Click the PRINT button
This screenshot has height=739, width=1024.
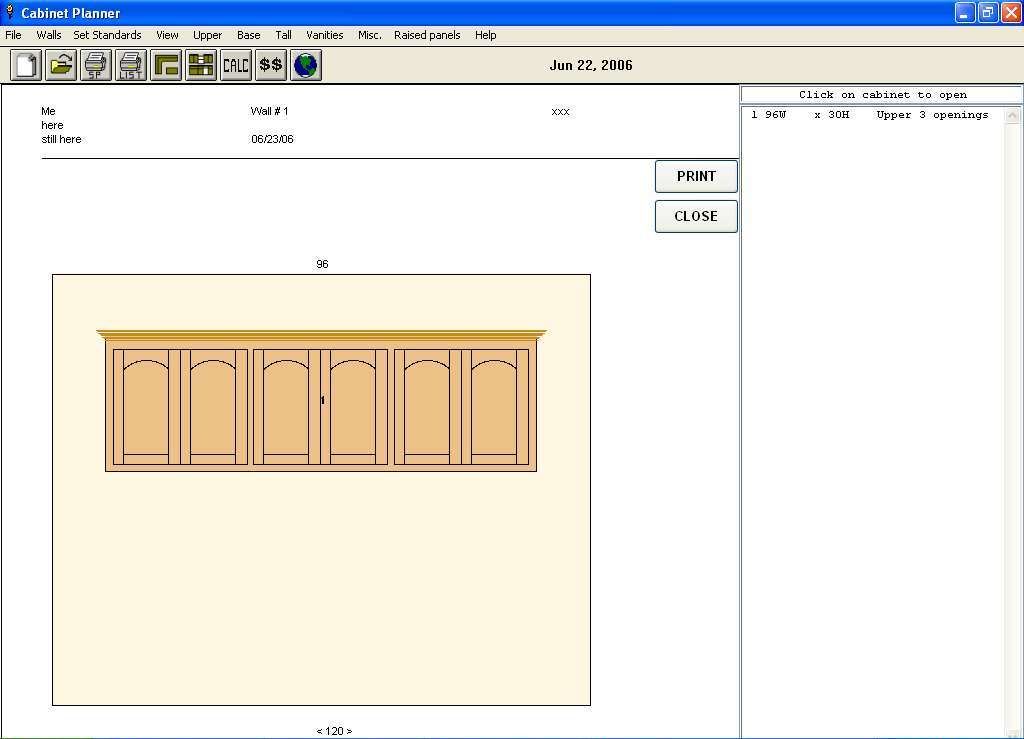(x=696, y=176)
